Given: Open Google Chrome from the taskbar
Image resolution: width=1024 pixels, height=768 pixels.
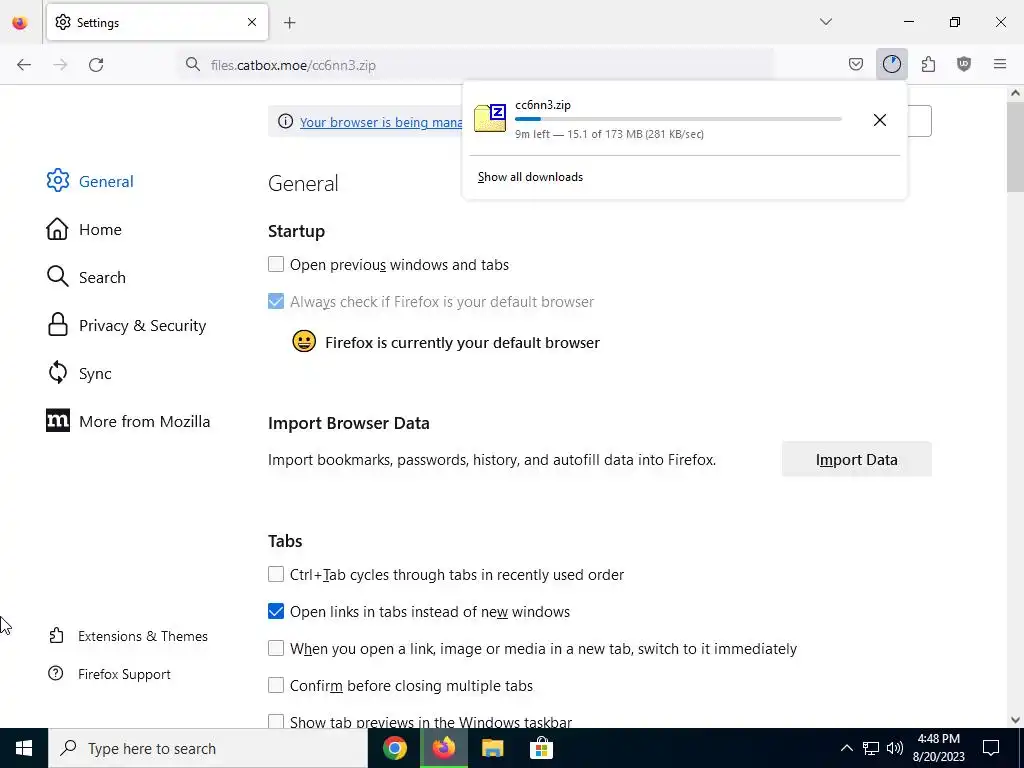Looking at the screenshot, I should (394, 748).
